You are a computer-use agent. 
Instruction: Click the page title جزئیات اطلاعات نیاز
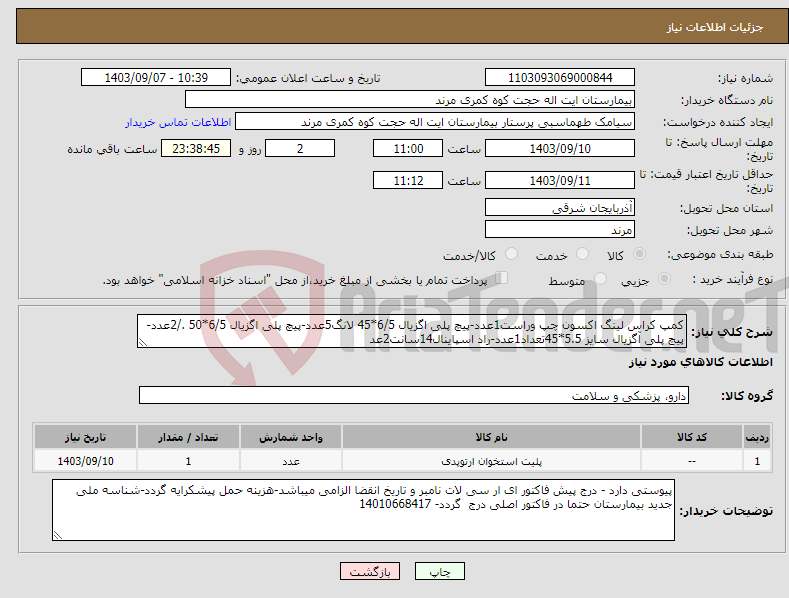715,27
